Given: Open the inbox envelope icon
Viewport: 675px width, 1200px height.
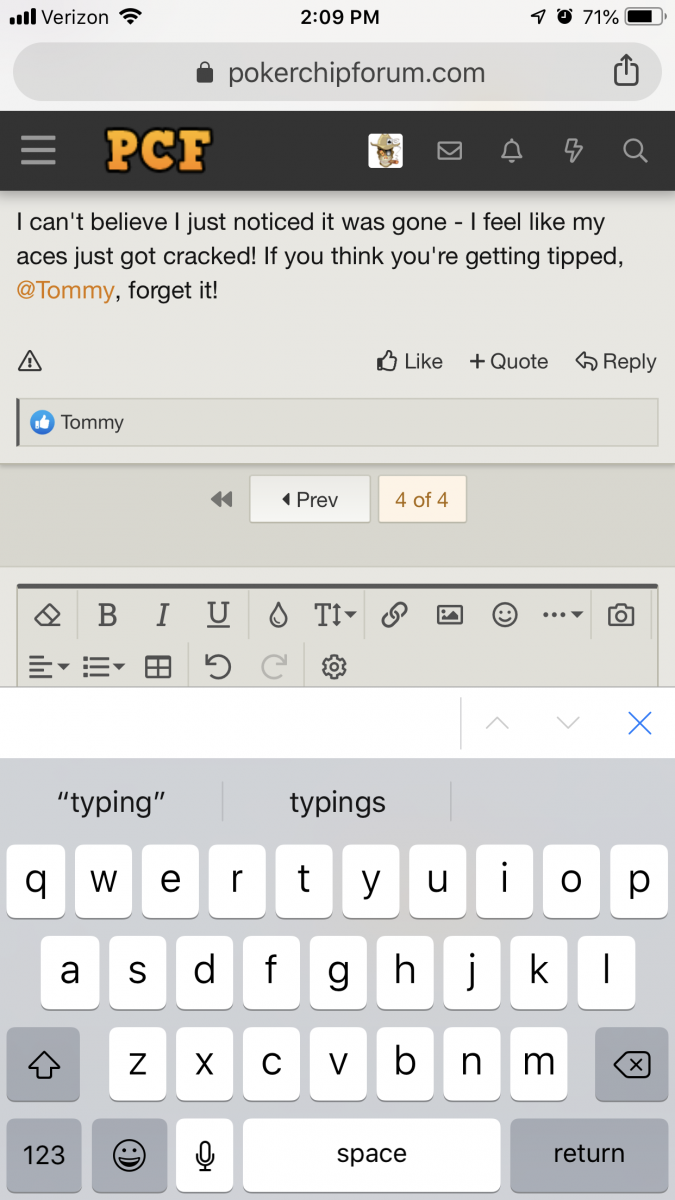Looking at the screenshot, I should click(x=449, y=151).
